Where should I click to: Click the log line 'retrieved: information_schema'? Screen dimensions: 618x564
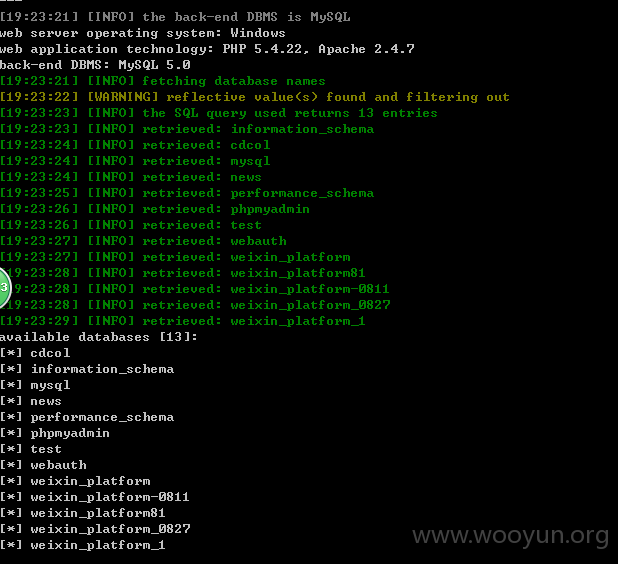pyautogui.click(x=187, y=129)
